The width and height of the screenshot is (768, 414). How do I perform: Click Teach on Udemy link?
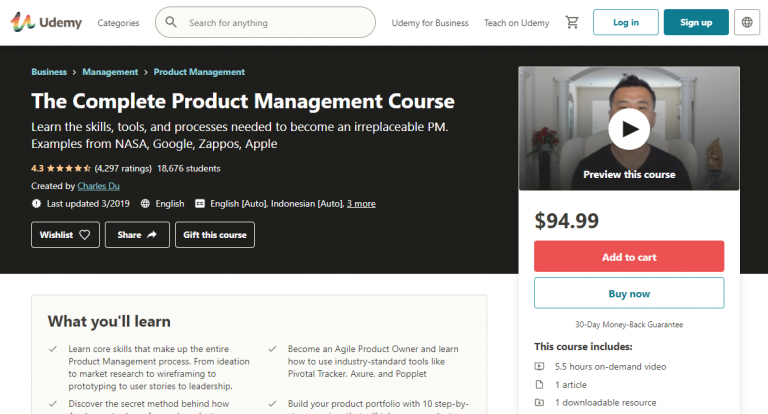tap(517, 22)
